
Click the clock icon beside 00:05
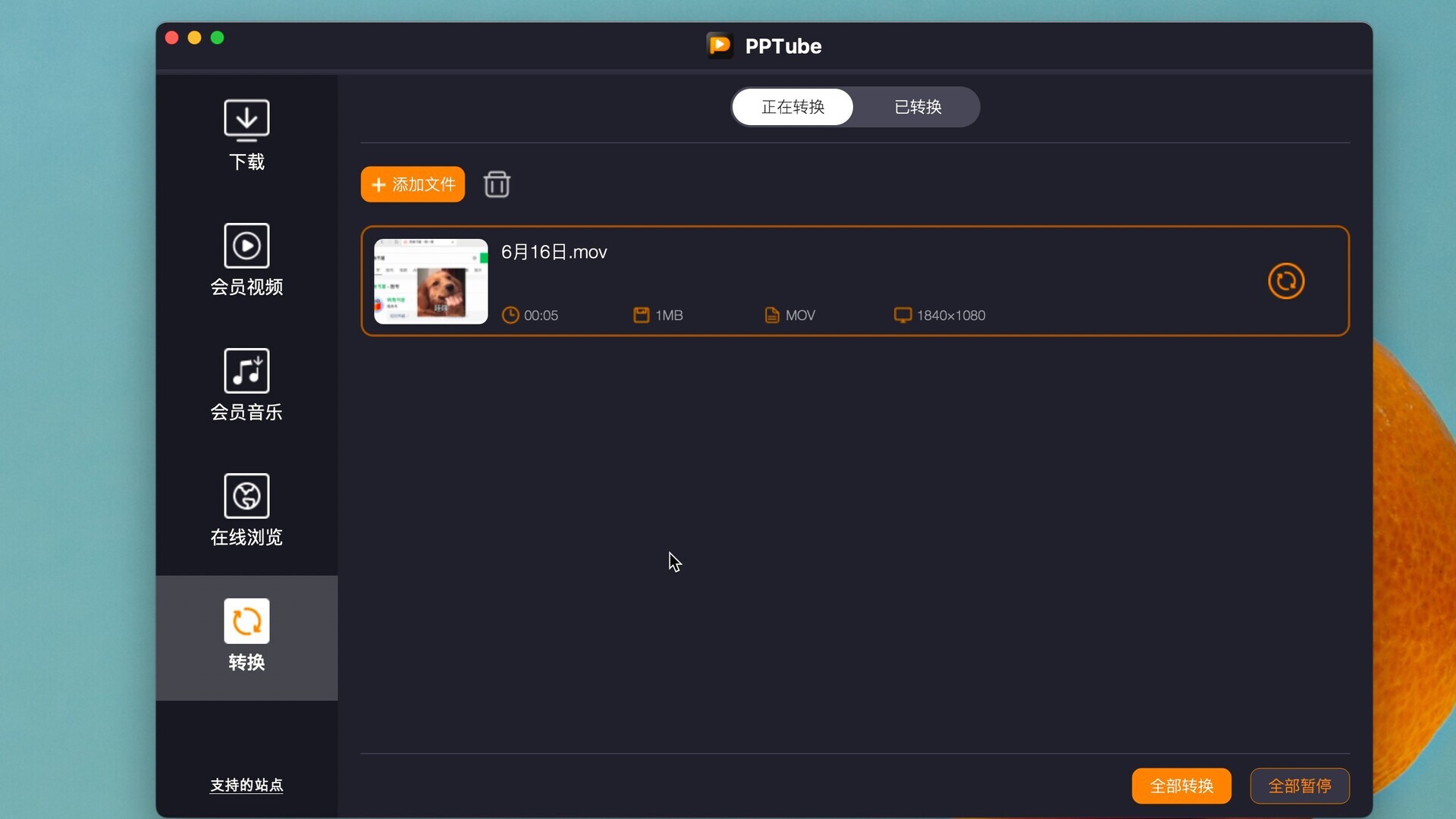(510, 315)
